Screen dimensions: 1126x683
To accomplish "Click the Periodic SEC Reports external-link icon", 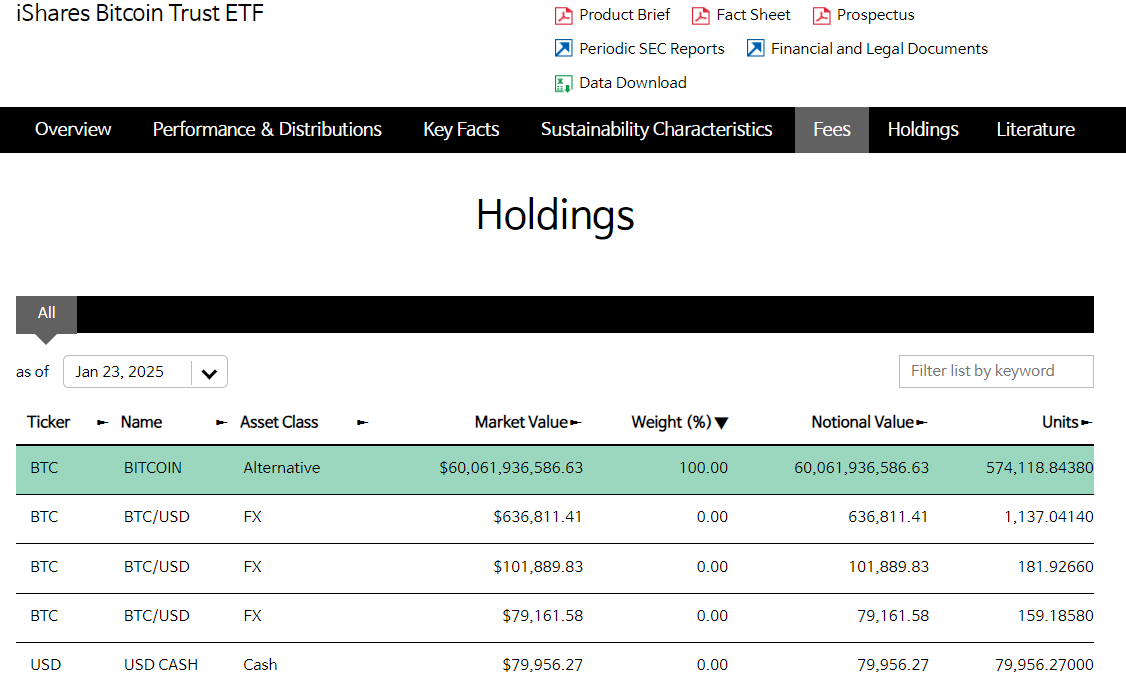I will coord(564,49).
